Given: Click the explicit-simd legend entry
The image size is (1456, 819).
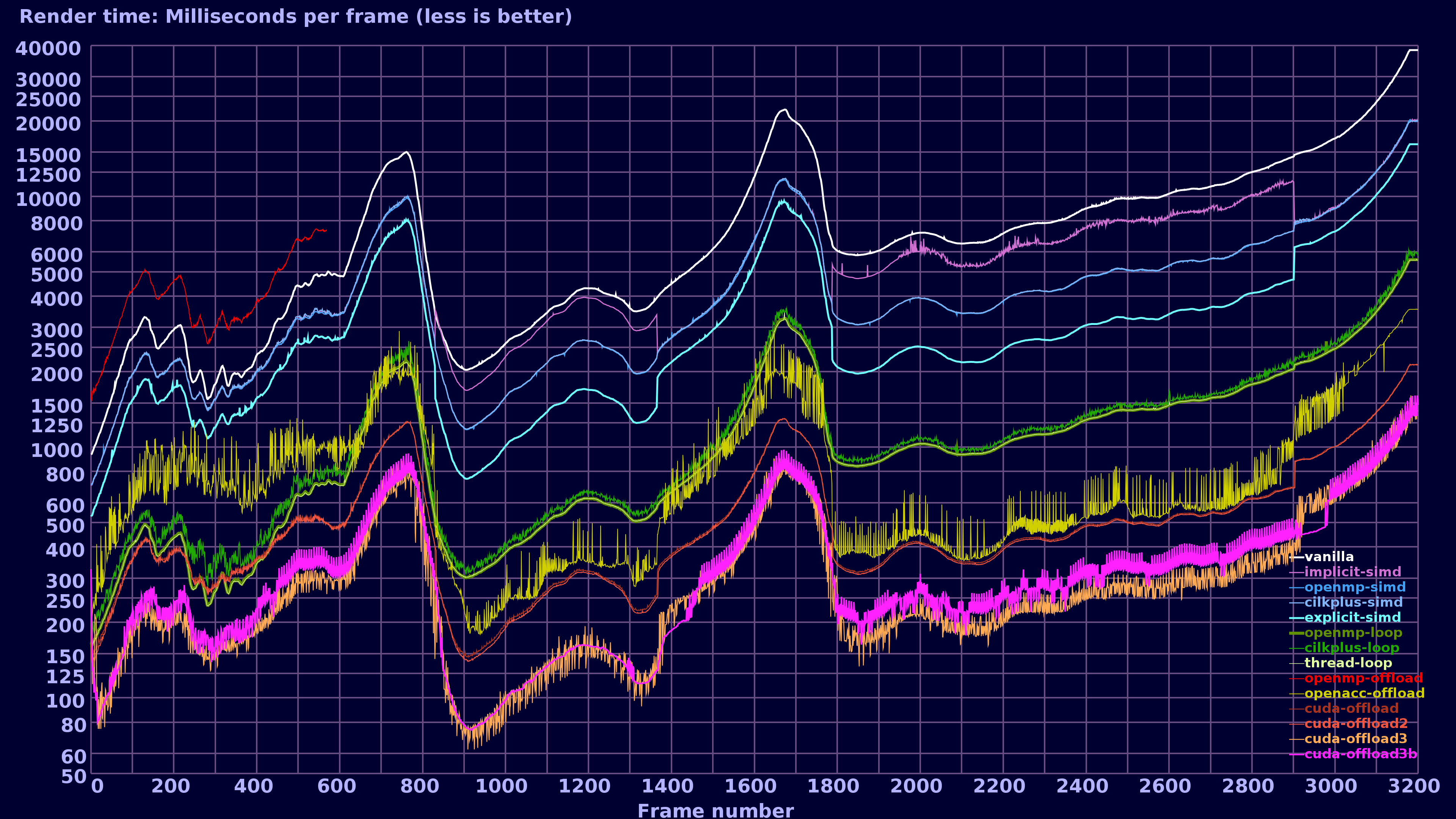Looking at the screenshot, I should [x=1352, y=618].
